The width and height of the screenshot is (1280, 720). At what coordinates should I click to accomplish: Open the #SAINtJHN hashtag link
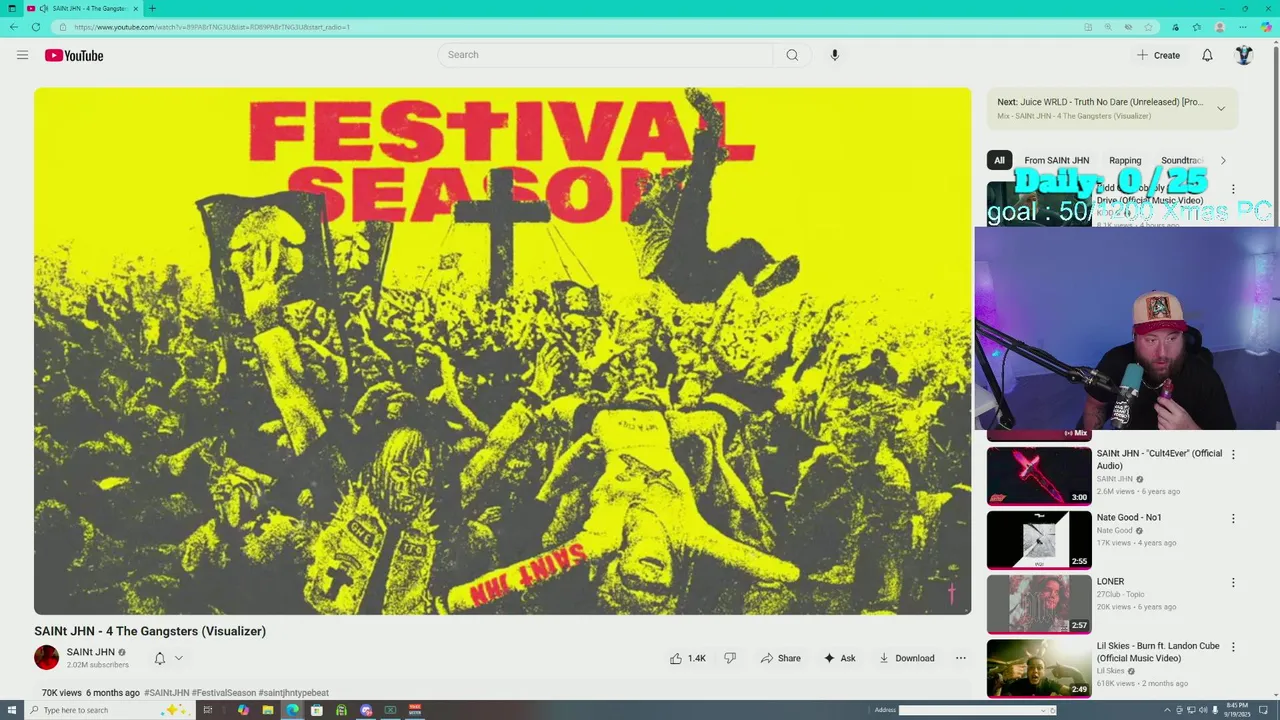click(166, 693)
